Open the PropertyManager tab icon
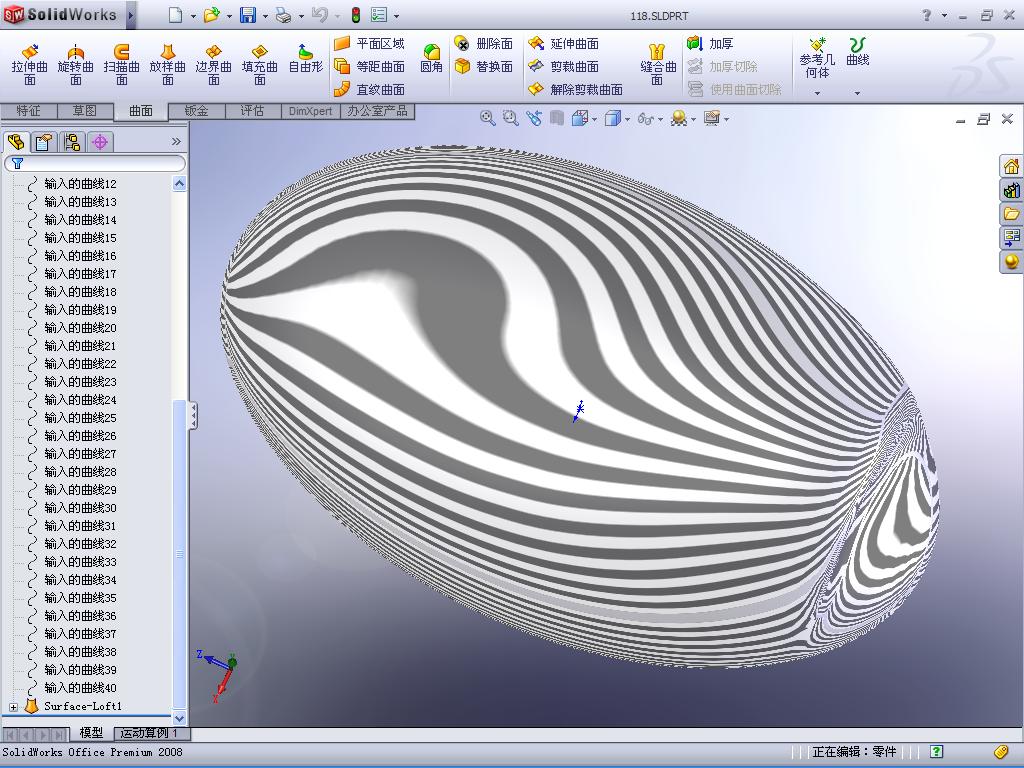 point(44,142)
